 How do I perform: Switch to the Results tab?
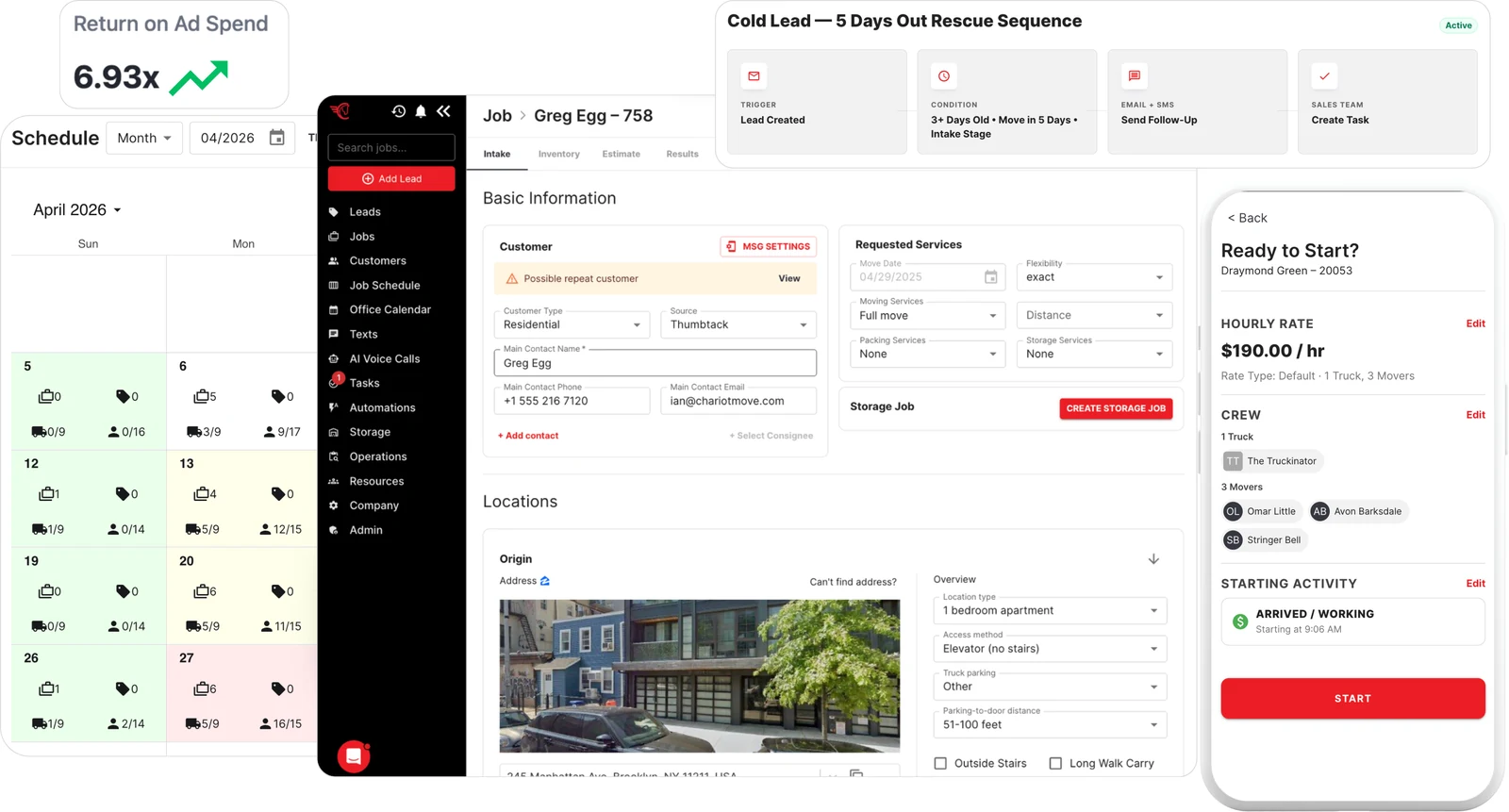pyautogui.click(x=683, y=154)
